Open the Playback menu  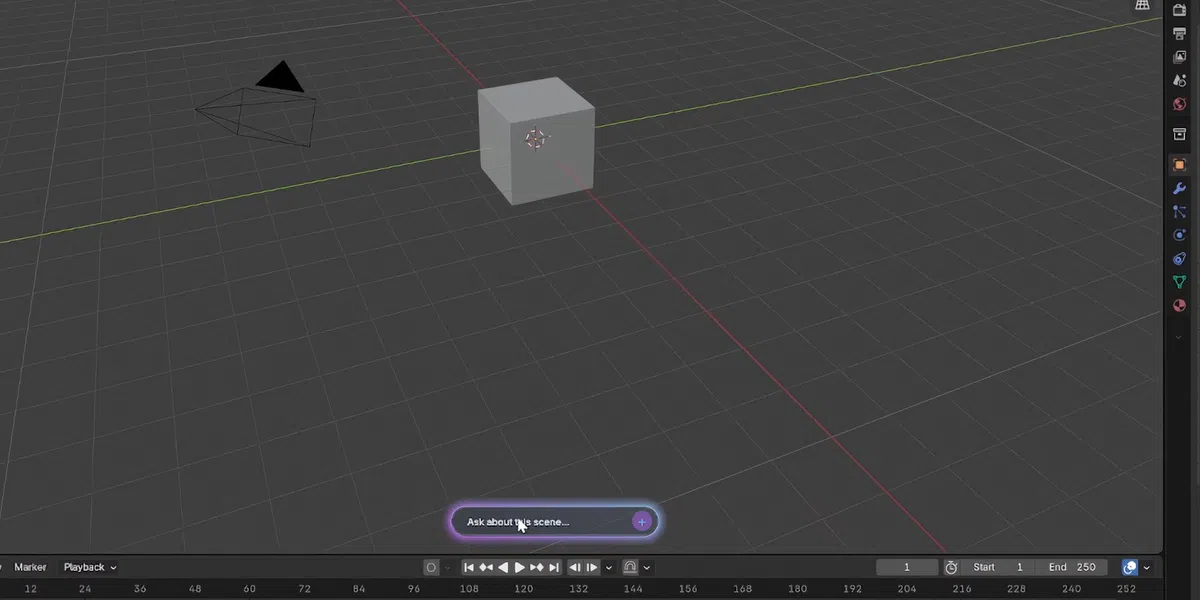click(x=90, y=567)
